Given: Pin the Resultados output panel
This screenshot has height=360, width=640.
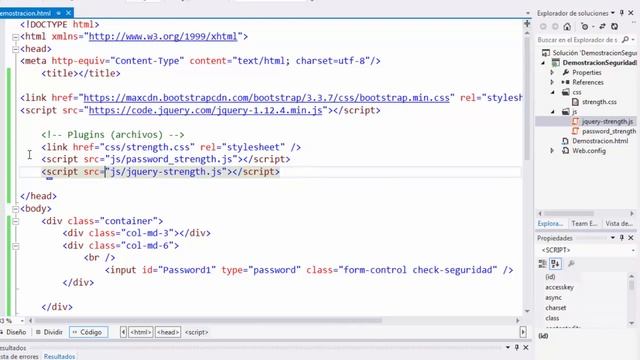Looking at the screenshot, I should tap(517, 347).
